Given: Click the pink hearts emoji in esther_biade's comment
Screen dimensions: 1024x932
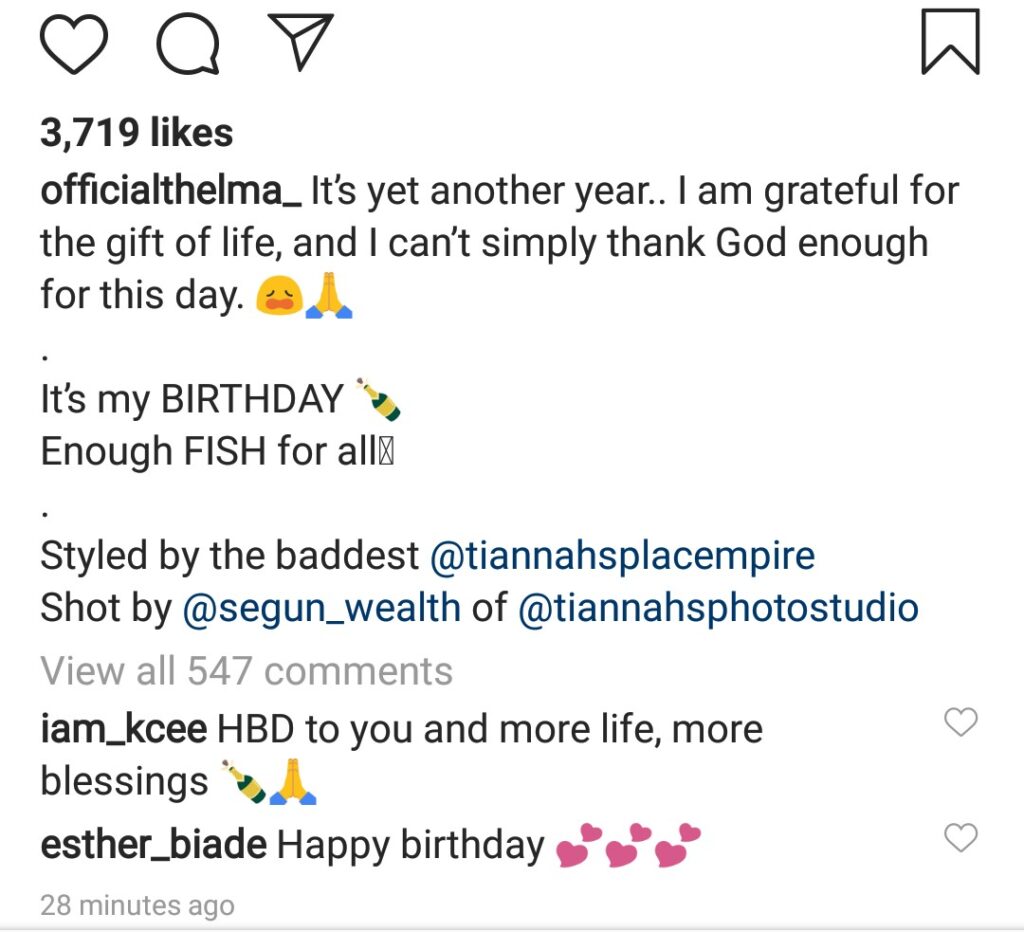Looking at the screenshot, I should (x=625, y=845).
